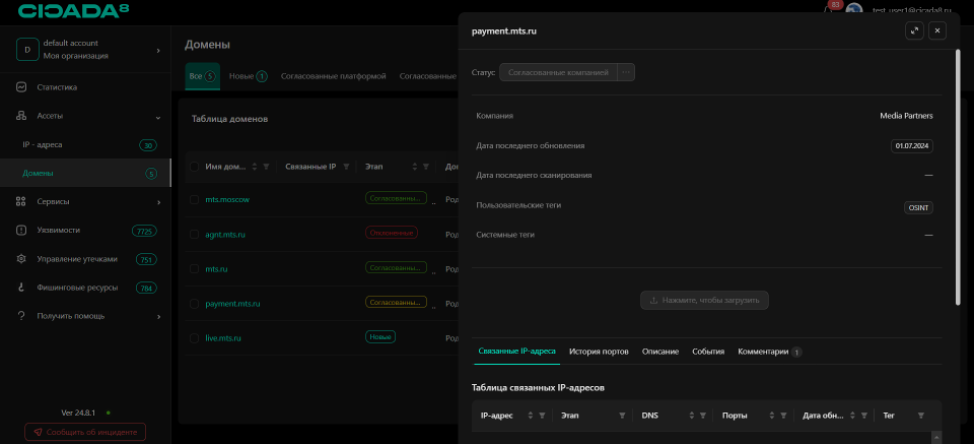974x445 pixels.
Task: Click Сообщить об инциденте button
Action: (x=85, y=432)
